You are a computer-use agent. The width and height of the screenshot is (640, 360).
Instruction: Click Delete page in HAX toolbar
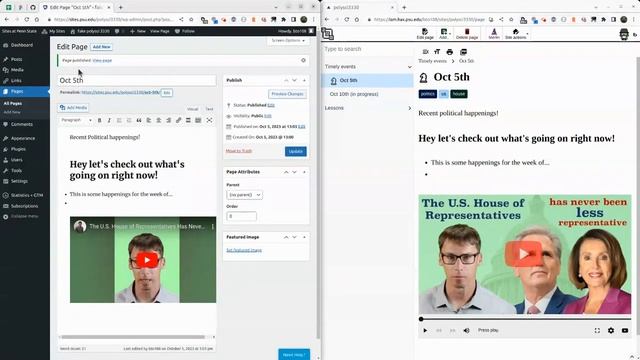467,34
